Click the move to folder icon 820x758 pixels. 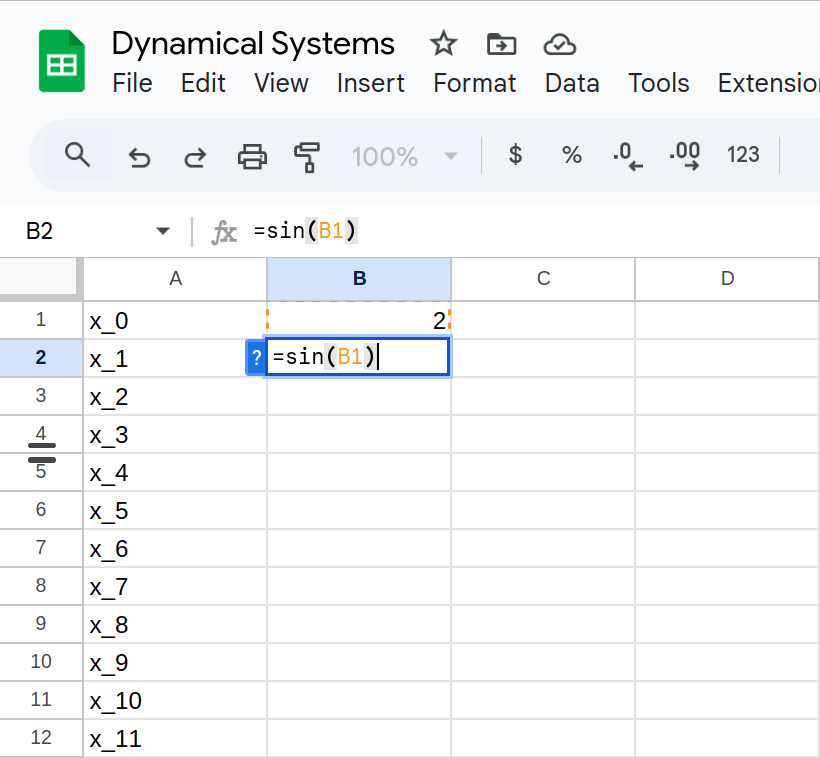(501, 44)
